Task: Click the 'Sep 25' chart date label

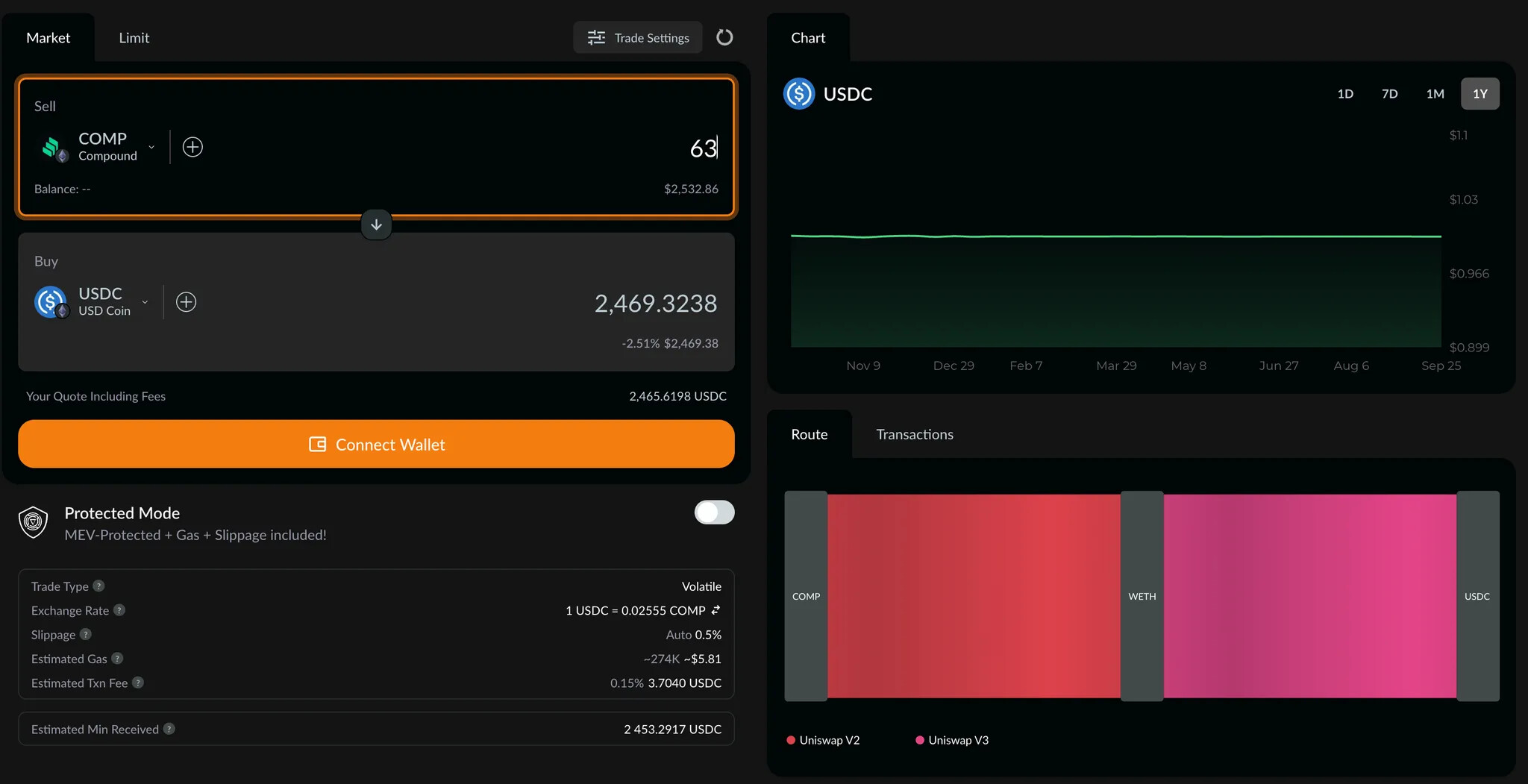Action: click(x=1441, y=366)
